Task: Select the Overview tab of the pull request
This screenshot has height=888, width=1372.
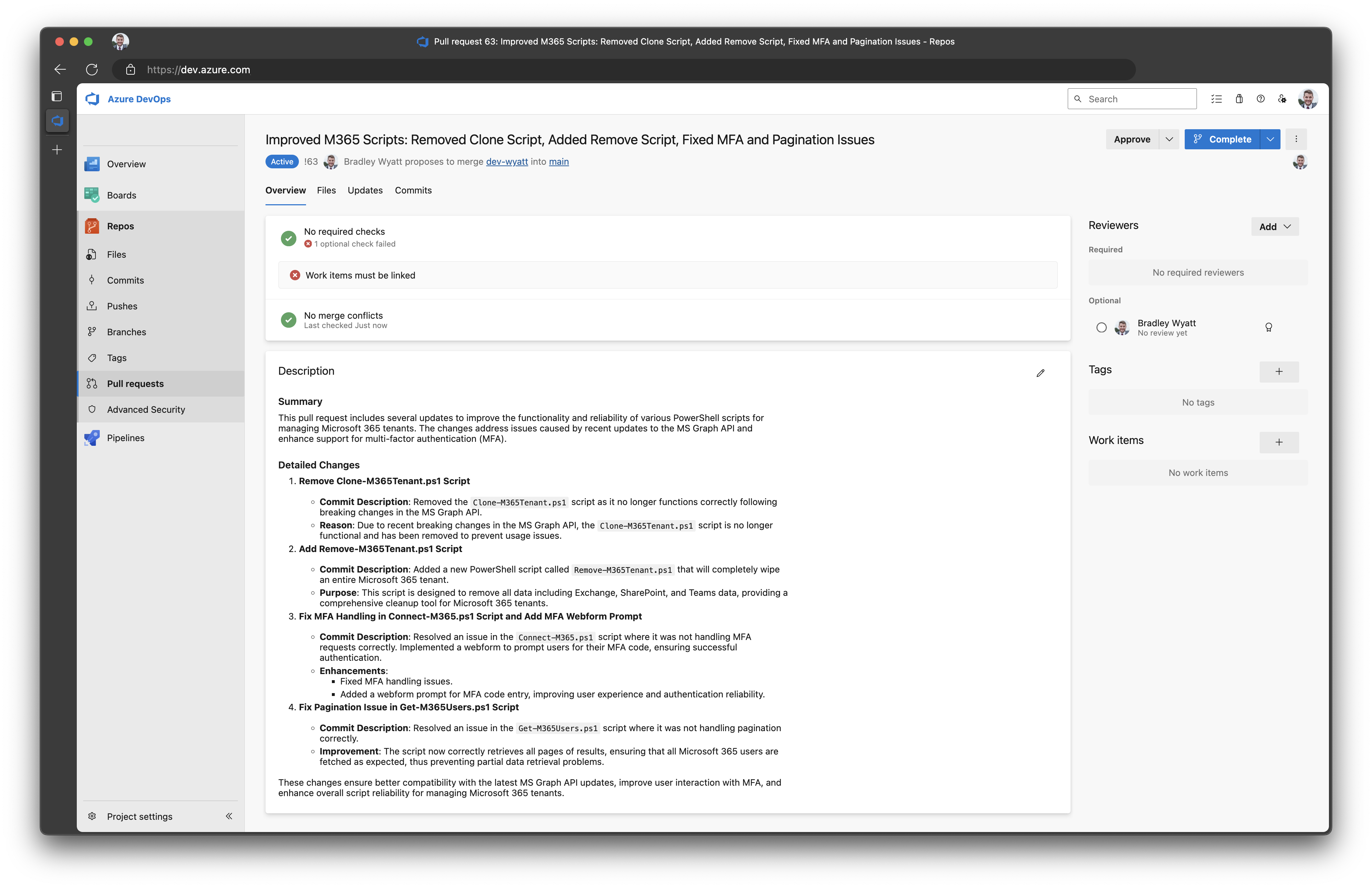Action: (x=285, y=190)
